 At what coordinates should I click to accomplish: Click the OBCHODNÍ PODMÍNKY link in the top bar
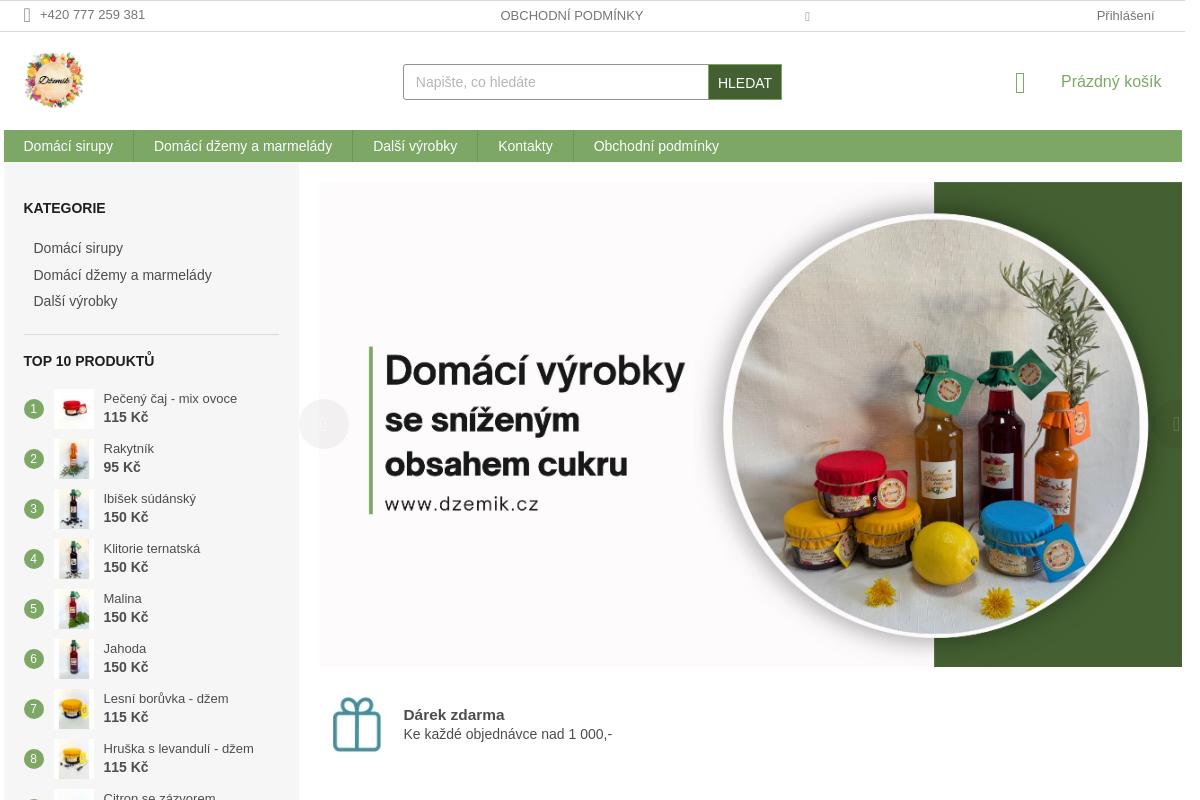tap(572, 15)
